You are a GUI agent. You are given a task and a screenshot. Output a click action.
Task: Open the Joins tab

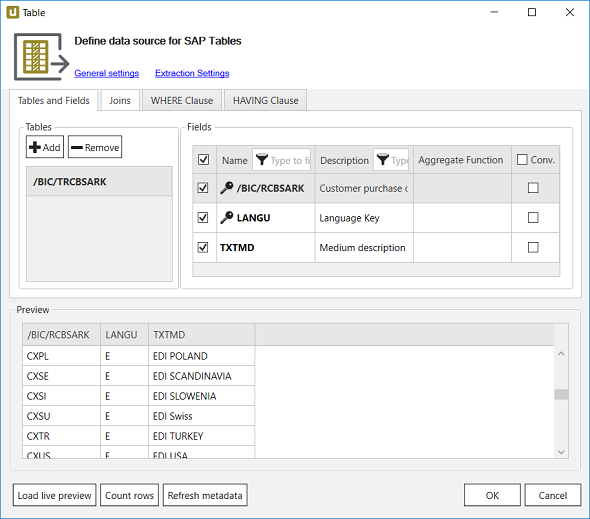tap(120, 100)
